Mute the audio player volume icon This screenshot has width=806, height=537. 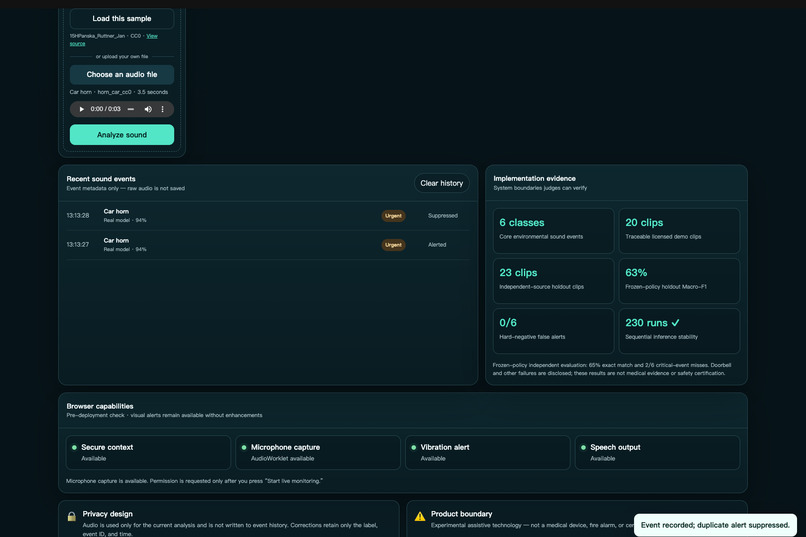[148, 109]
